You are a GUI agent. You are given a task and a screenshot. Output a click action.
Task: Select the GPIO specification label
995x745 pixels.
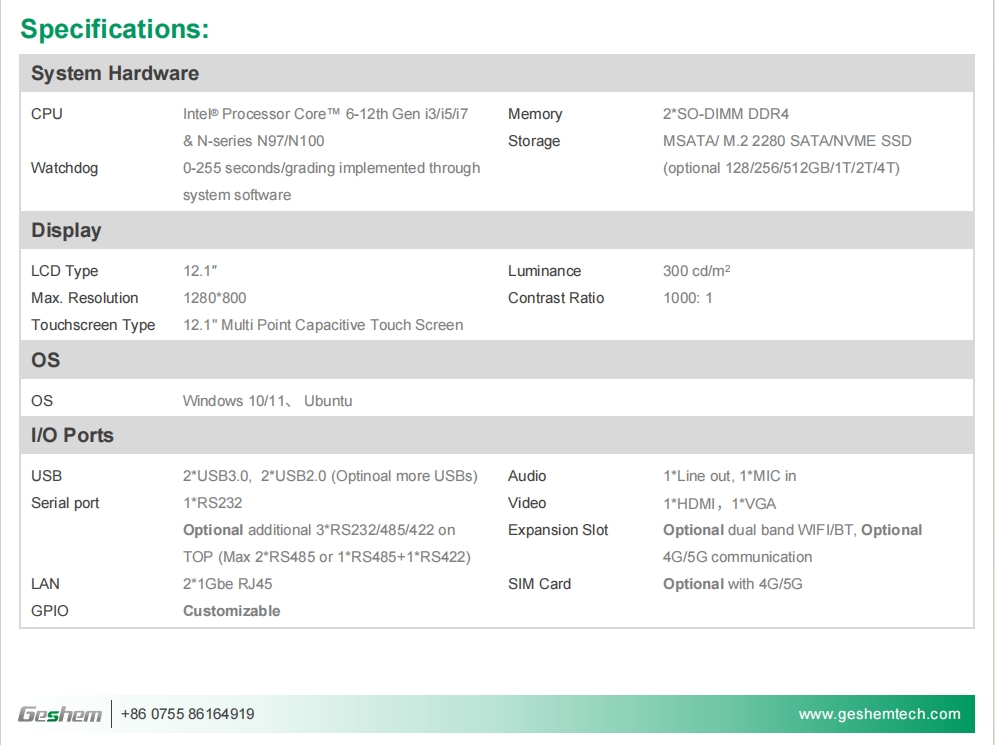click(45, 610)
